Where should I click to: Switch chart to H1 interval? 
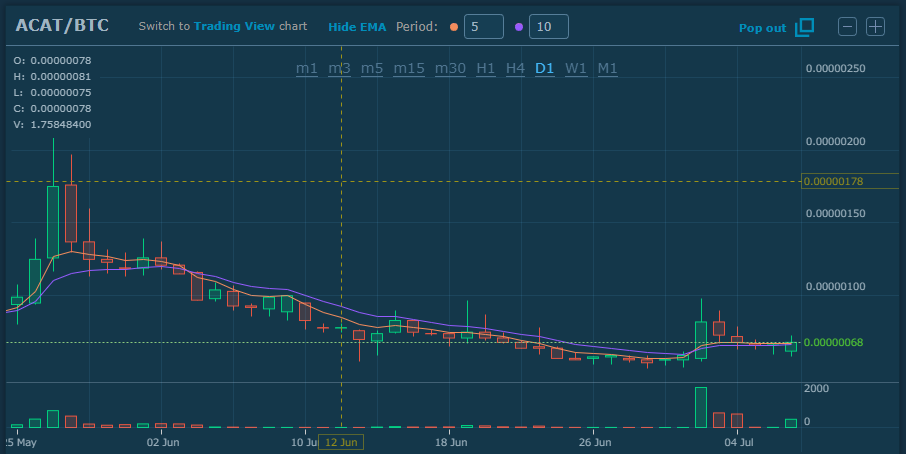coord(486,68)
